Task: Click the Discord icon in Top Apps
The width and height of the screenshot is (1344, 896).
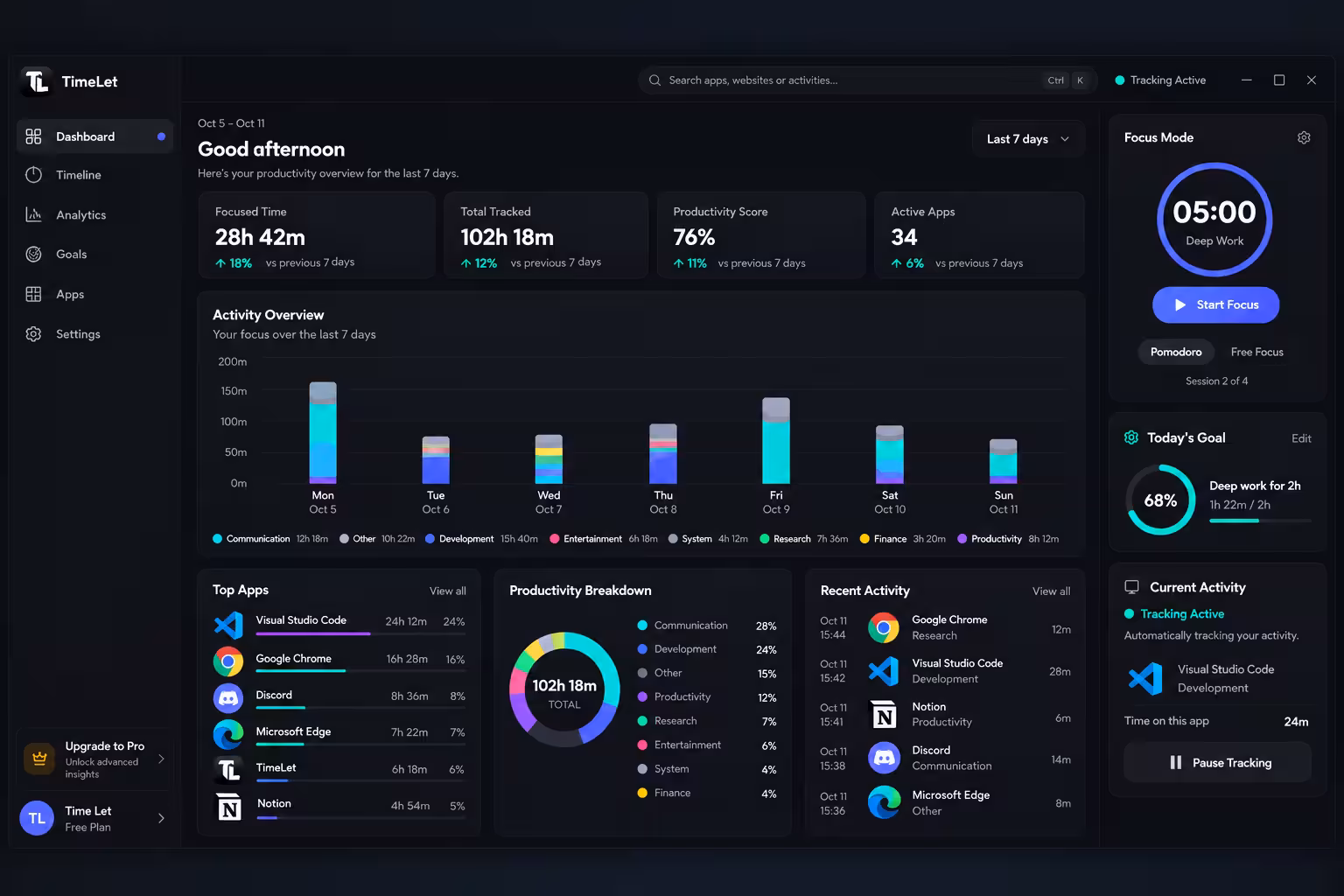Action: 228,697
